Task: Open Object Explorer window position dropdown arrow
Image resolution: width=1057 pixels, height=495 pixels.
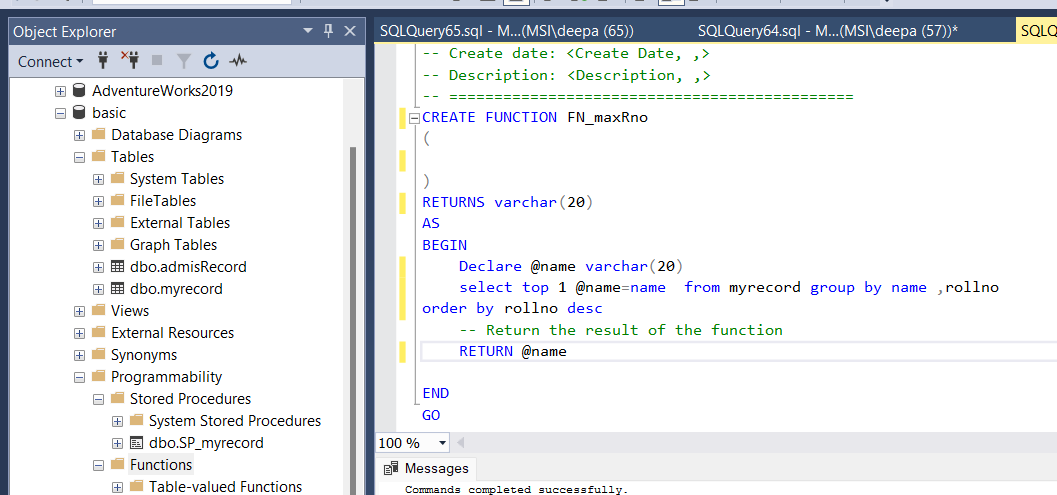Action: point(308,31)
